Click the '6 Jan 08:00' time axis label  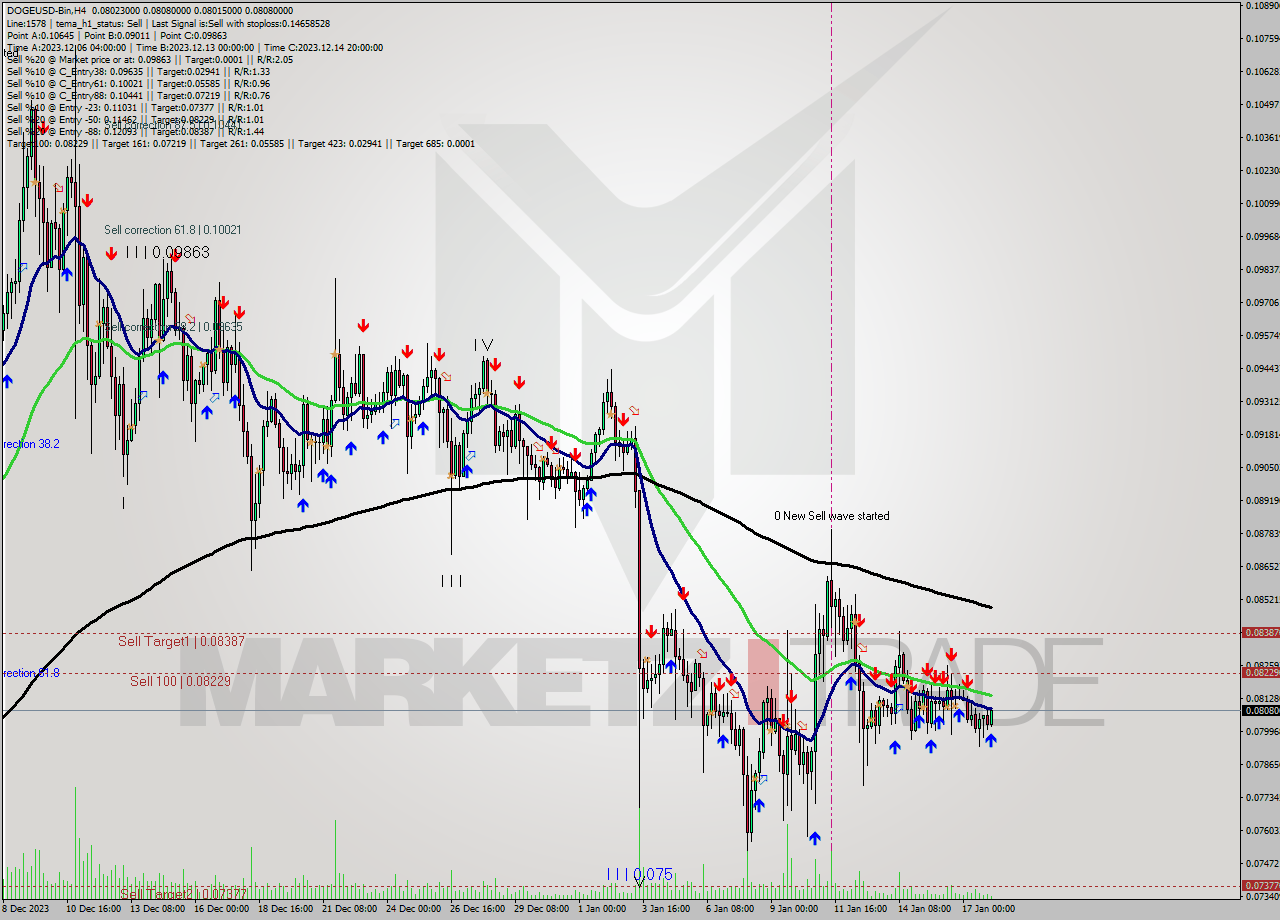730,909
